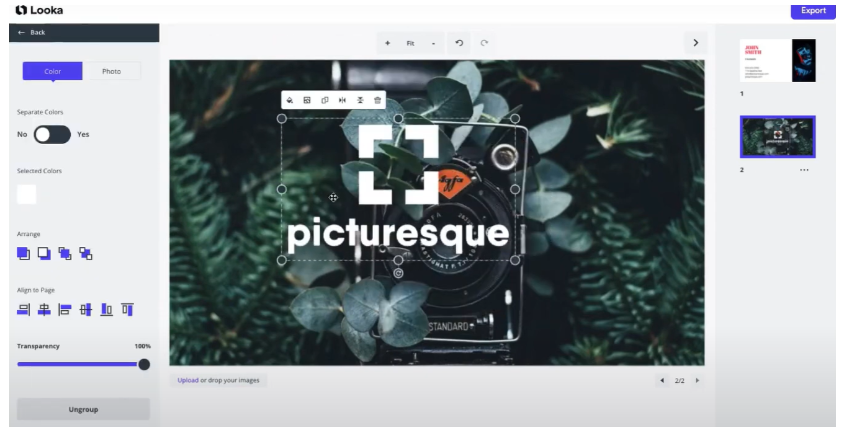Viewport: 842px width, 431px height.
Task: Click the second Align to Page icon
Action: 44,310
